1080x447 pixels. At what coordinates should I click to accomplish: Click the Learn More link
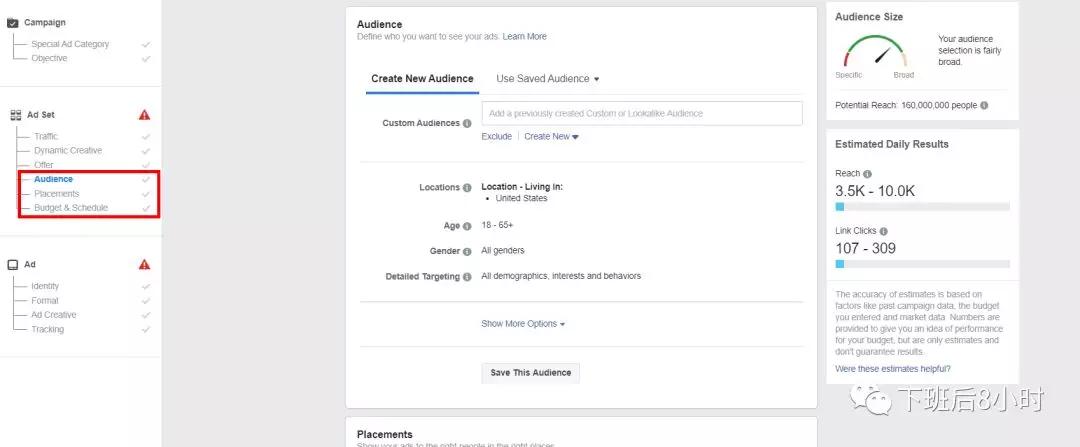(x=524, y=37)
